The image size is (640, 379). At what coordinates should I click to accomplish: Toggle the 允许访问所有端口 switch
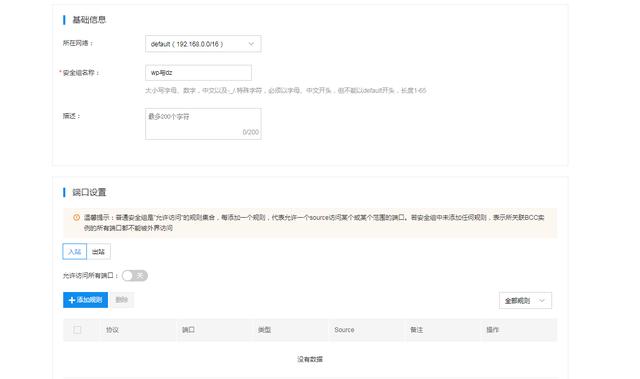click(135, 276)
